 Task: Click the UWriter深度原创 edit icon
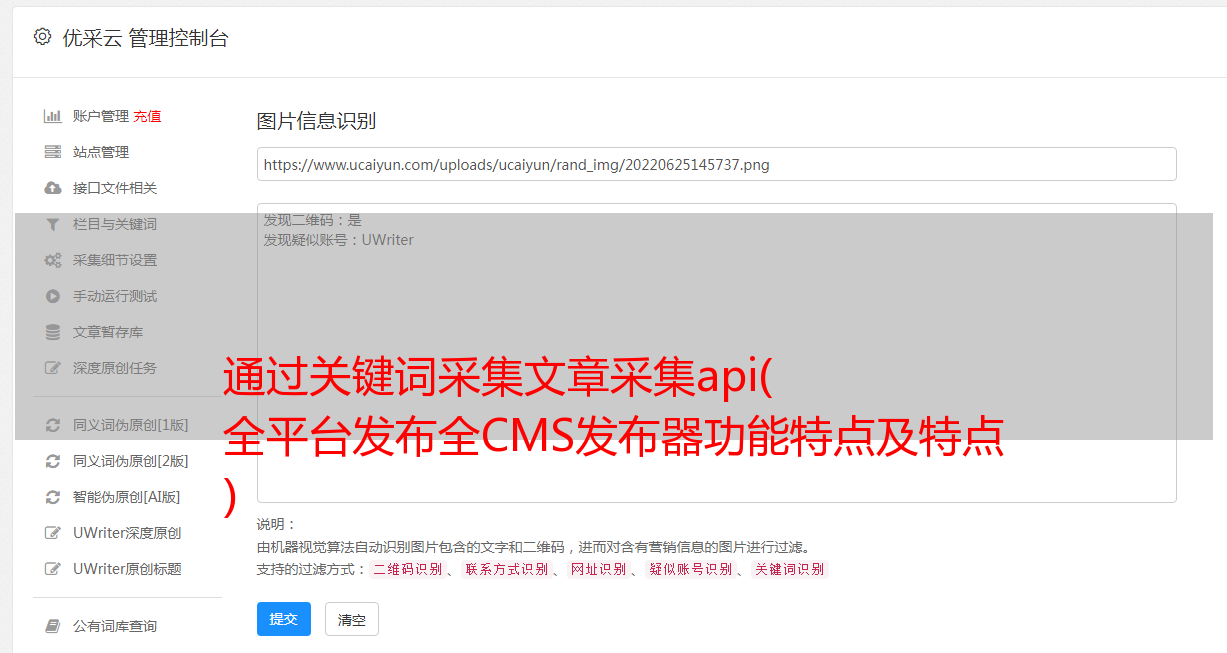53,533
